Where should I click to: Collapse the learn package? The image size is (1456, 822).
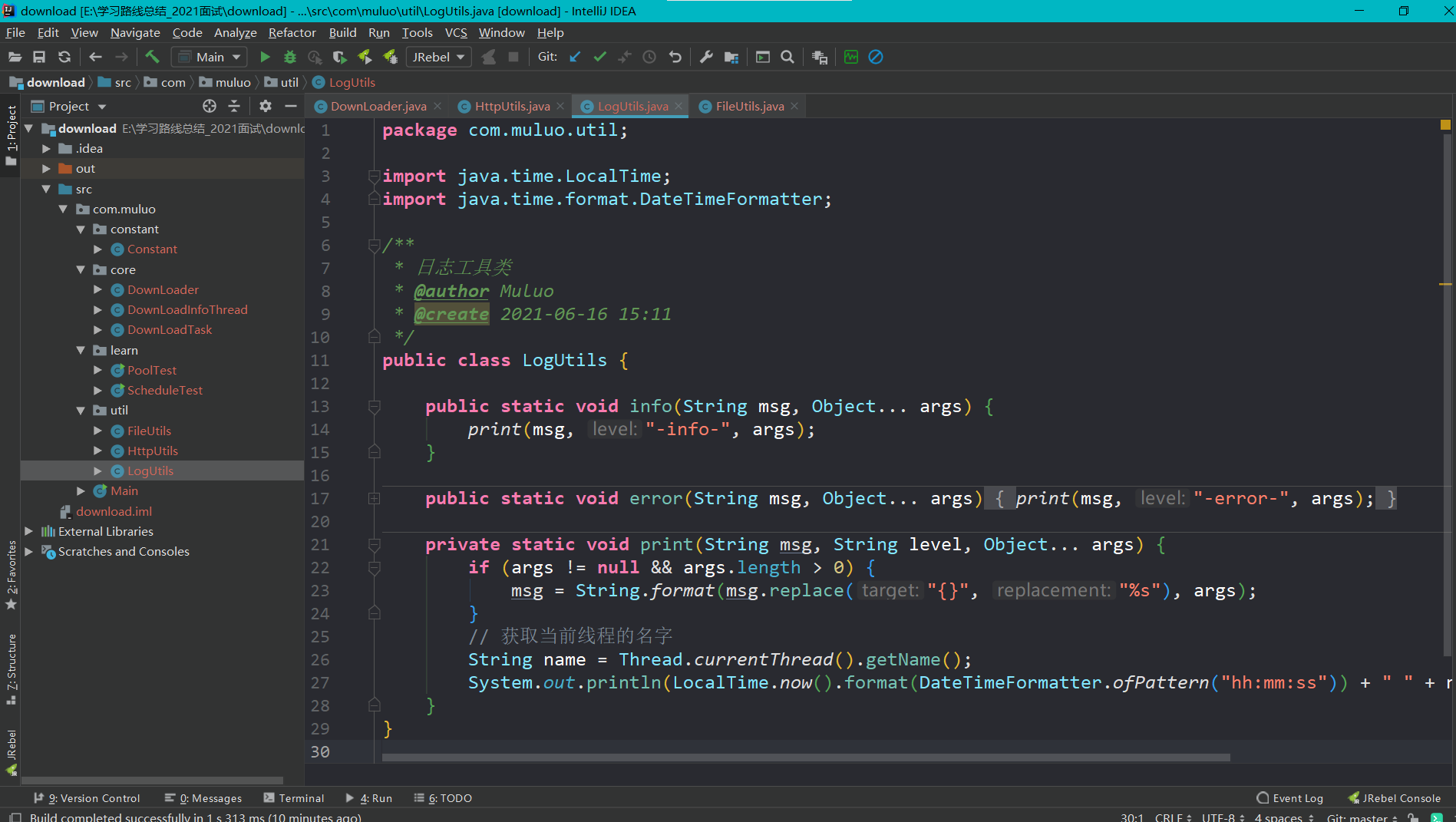(x=81, y=350)
